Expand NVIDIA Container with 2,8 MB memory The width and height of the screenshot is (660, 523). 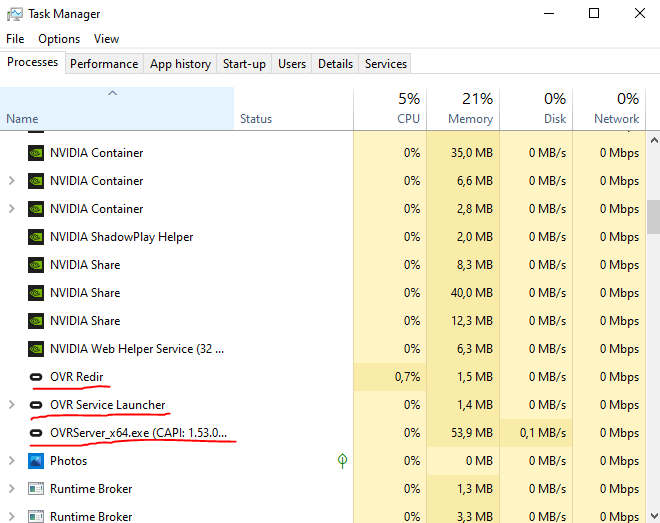pos(12,209)
